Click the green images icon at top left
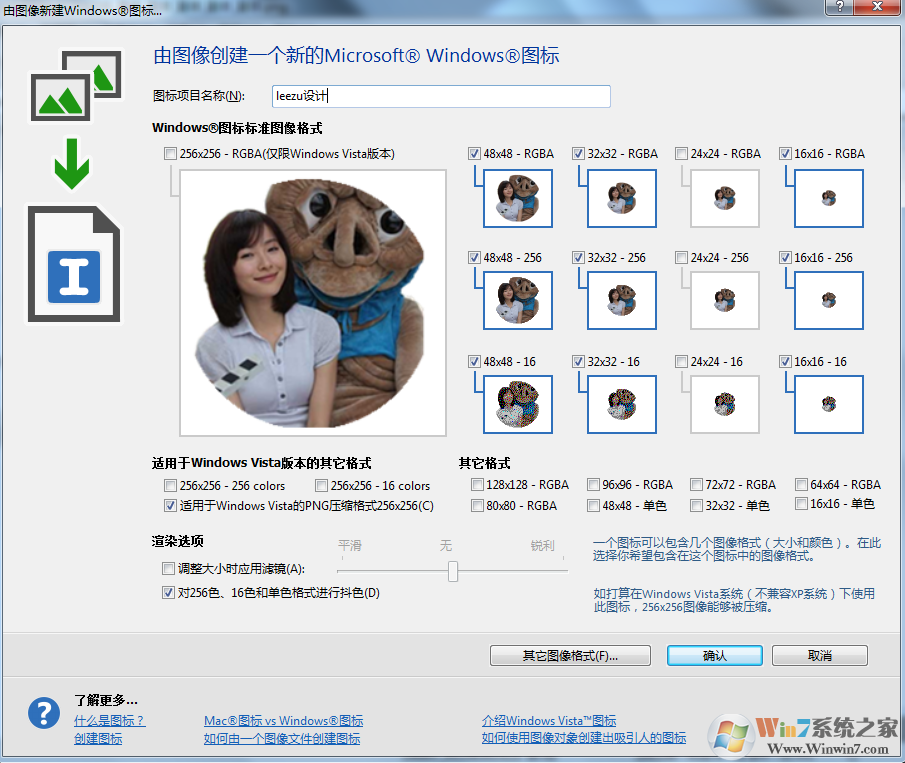Screen dimensions: 905x763 [74, 87]
